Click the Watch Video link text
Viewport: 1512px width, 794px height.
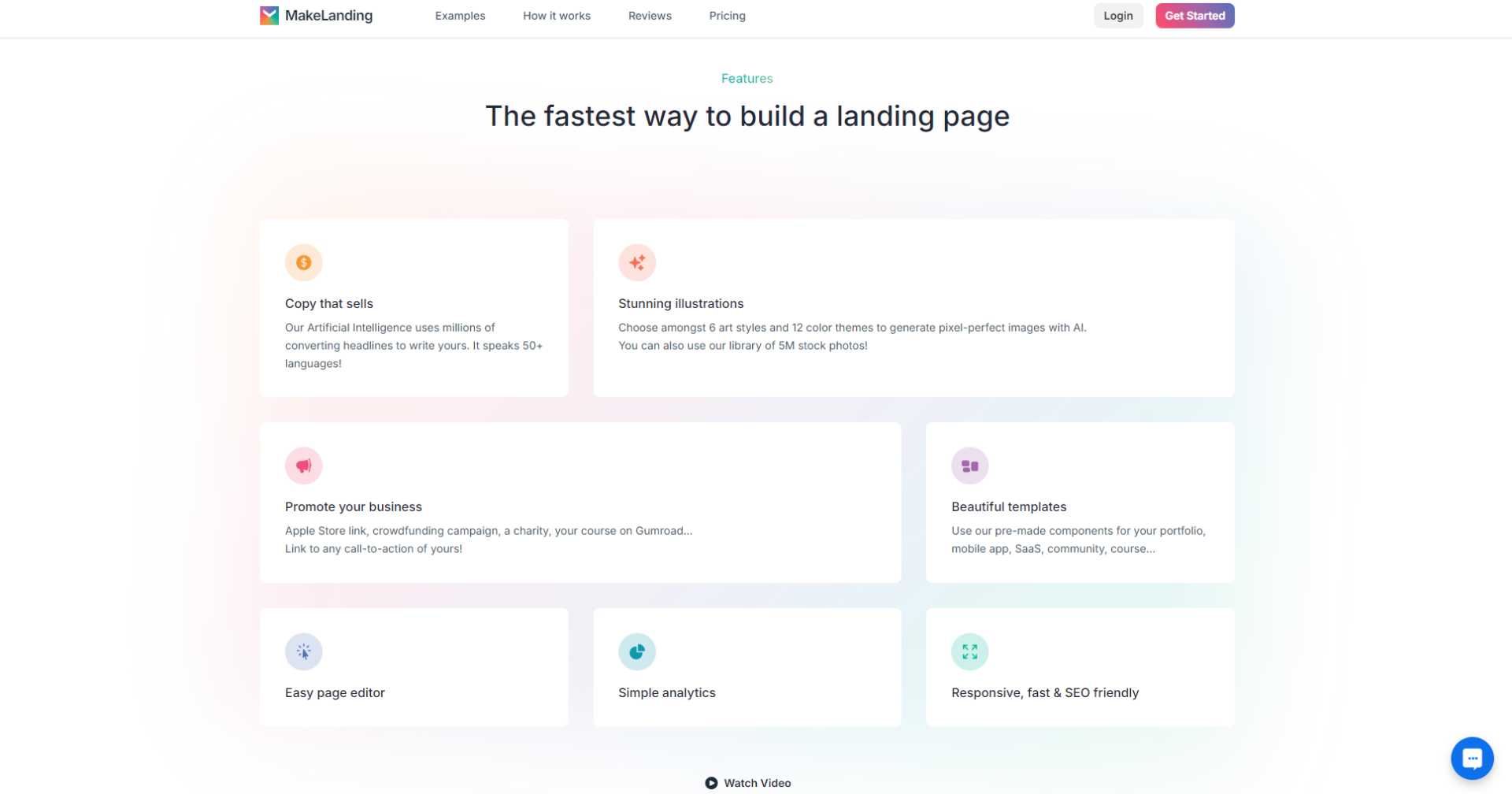point(757,783)
